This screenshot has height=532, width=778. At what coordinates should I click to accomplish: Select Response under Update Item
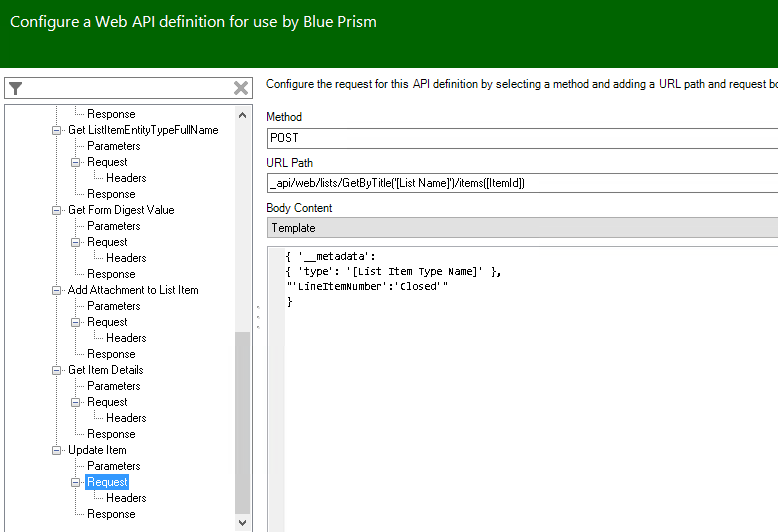click(x=111, y=514)
